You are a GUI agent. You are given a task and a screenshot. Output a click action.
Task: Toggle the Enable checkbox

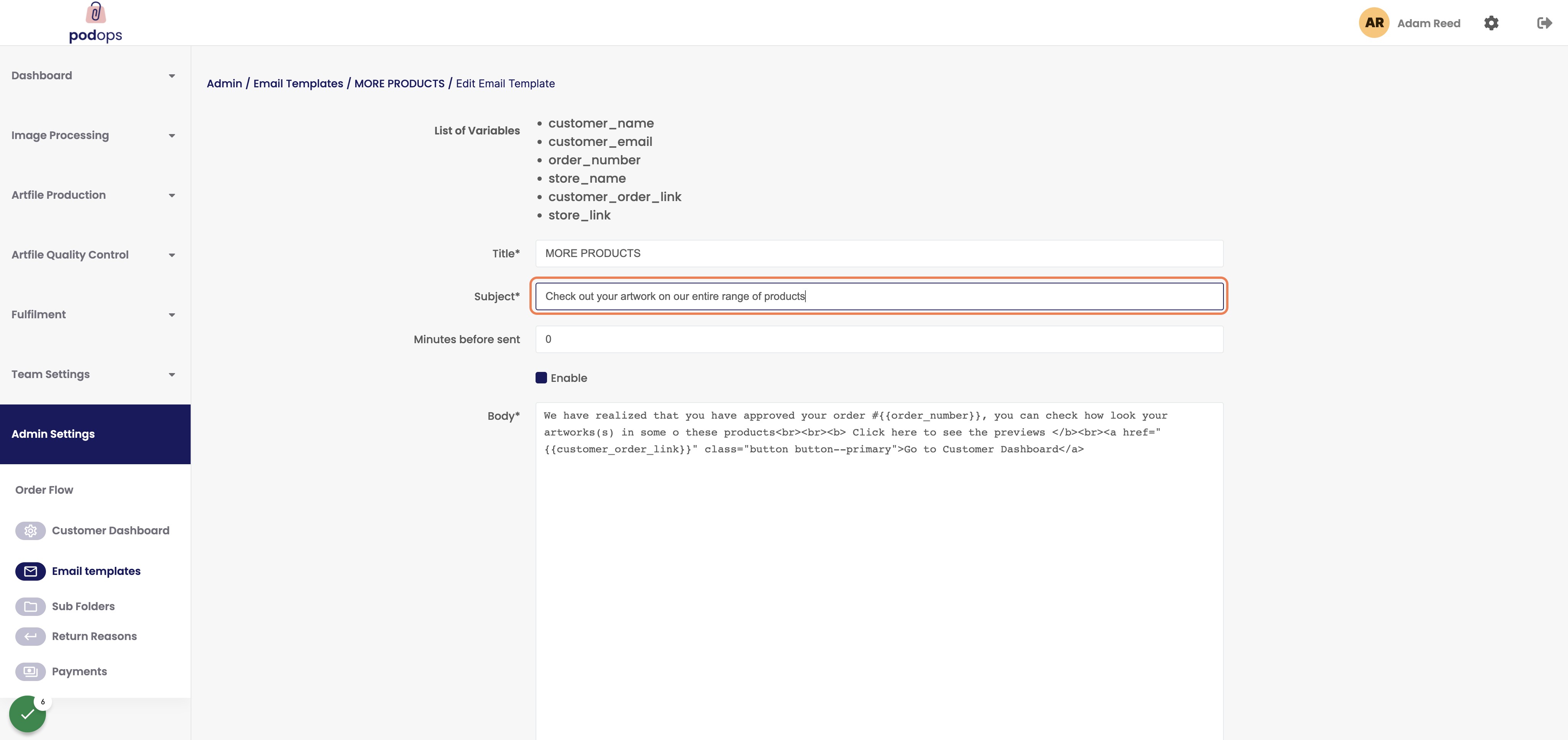(541, 378)
